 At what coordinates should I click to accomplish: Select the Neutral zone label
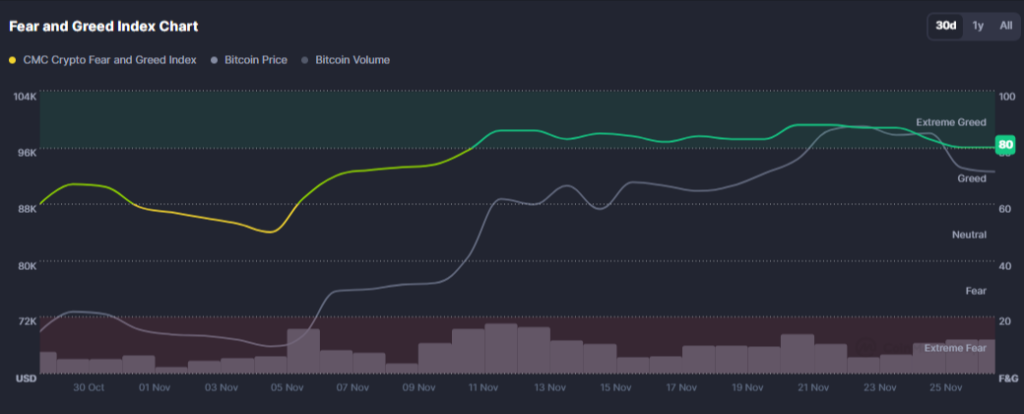pyautogui.click(x=969, y=234)
